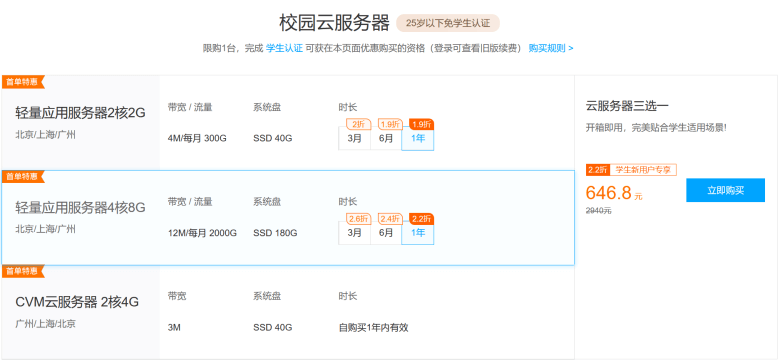This screenshot has height=363, width=780.
Task: Click the 25岁以下免学生认证 badge
Action: click(448, 23)
